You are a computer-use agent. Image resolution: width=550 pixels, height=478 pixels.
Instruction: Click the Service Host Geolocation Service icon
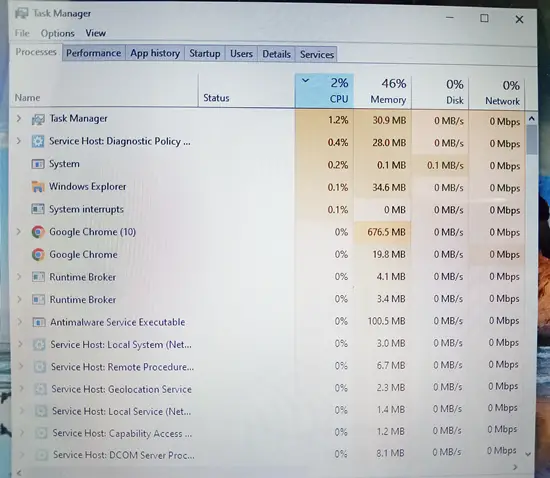pos(40,389)
